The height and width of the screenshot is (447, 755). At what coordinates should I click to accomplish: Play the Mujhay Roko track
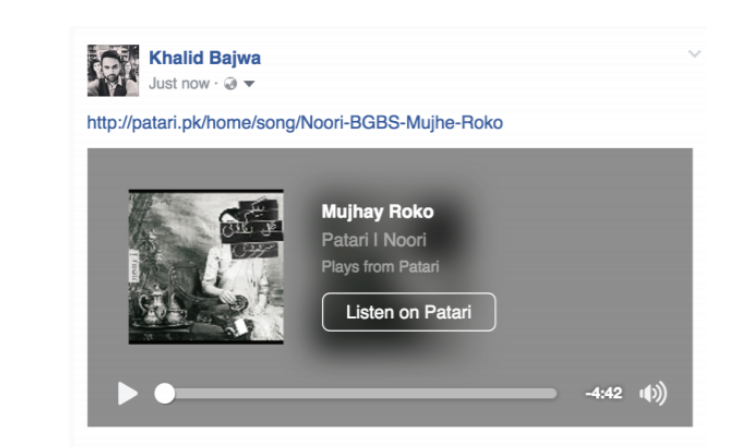pyautogui.click(x=128, y=393)
